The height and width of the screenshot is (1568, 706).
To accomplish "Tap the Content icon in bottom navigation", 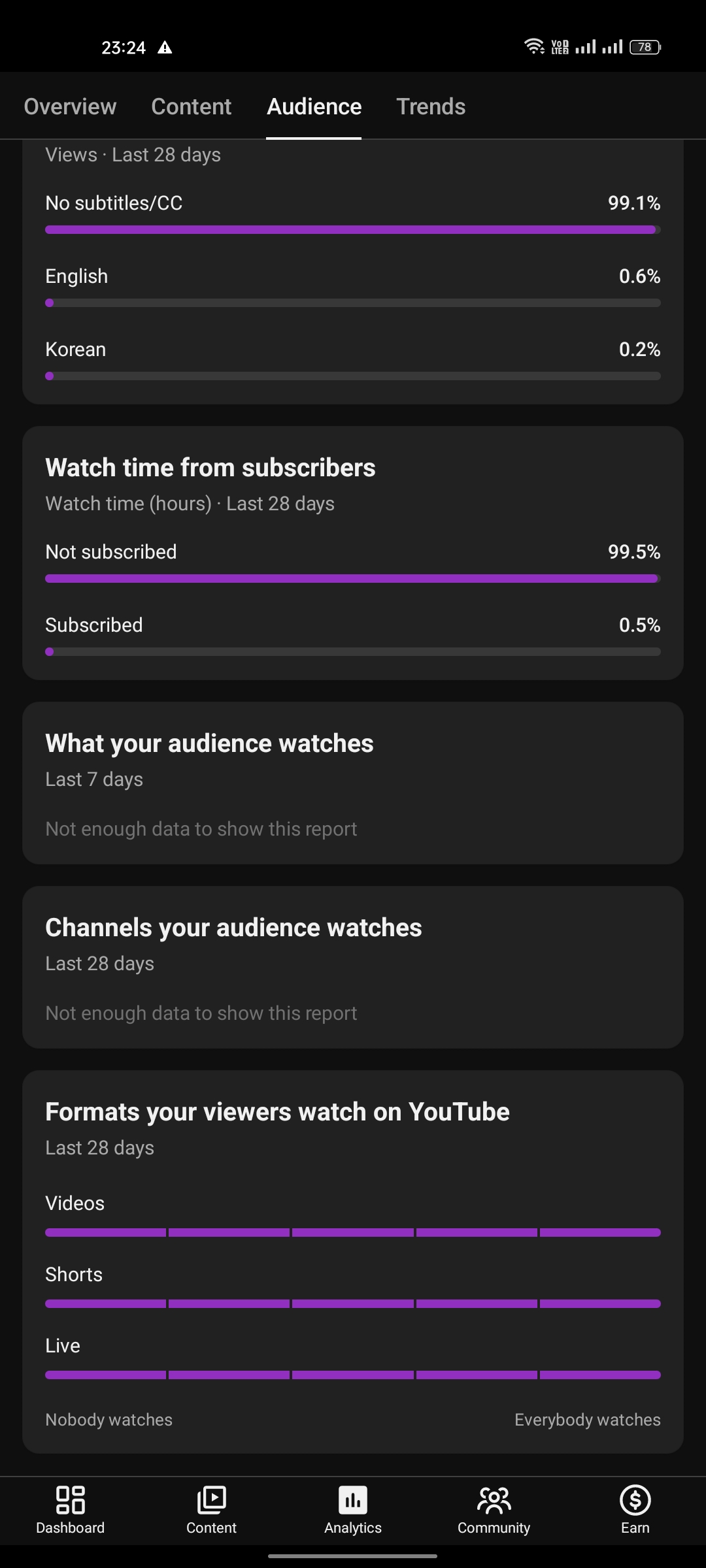I will click(x=211, y=1500).
